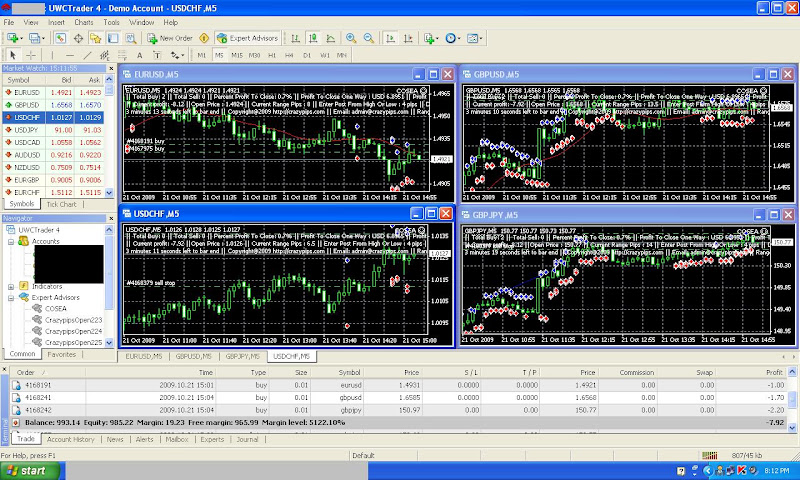Expand the Indicators tree node

coord(11,287)
